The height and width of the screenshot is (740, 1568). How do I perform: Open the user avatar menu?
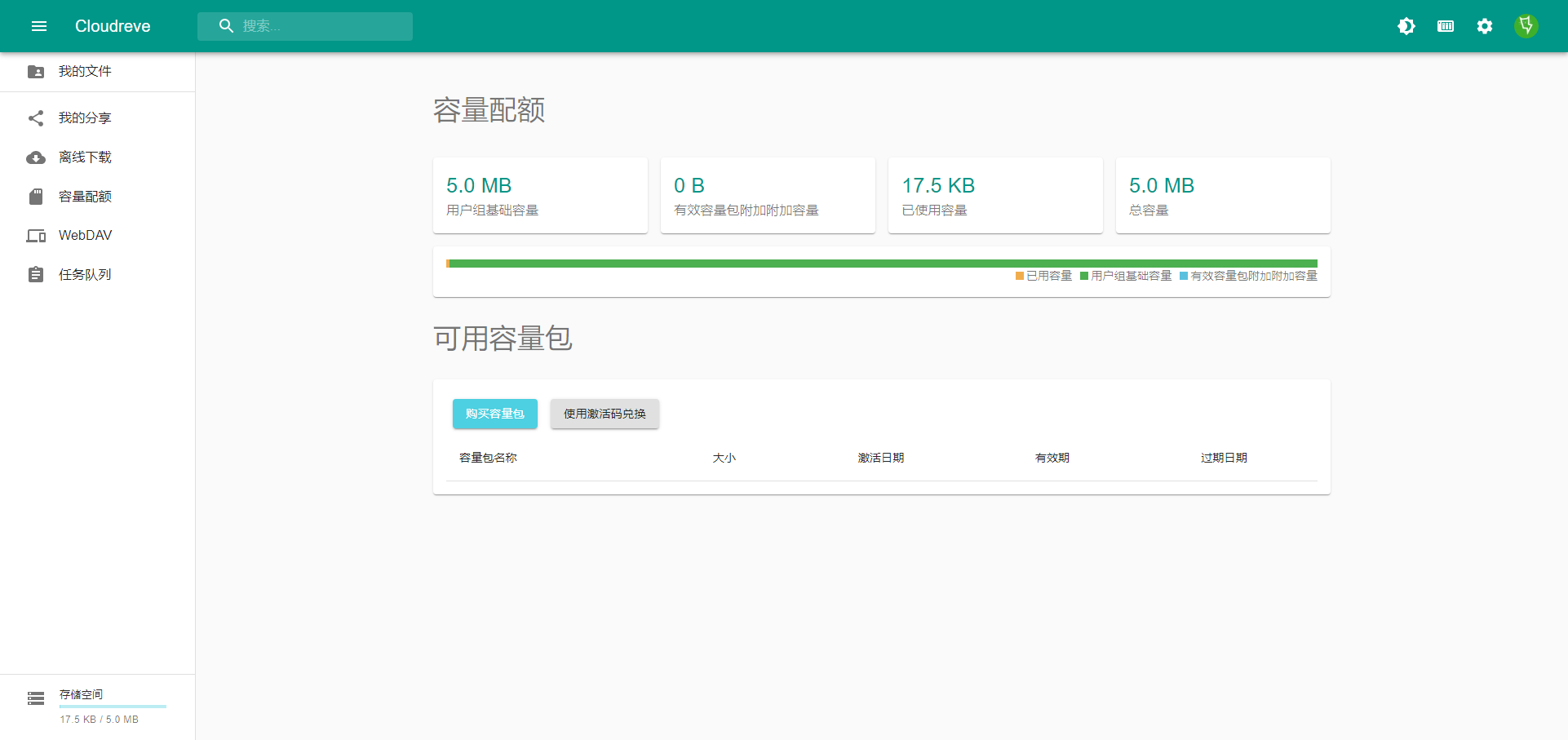pyautogui.click(x=1526, y=26)
